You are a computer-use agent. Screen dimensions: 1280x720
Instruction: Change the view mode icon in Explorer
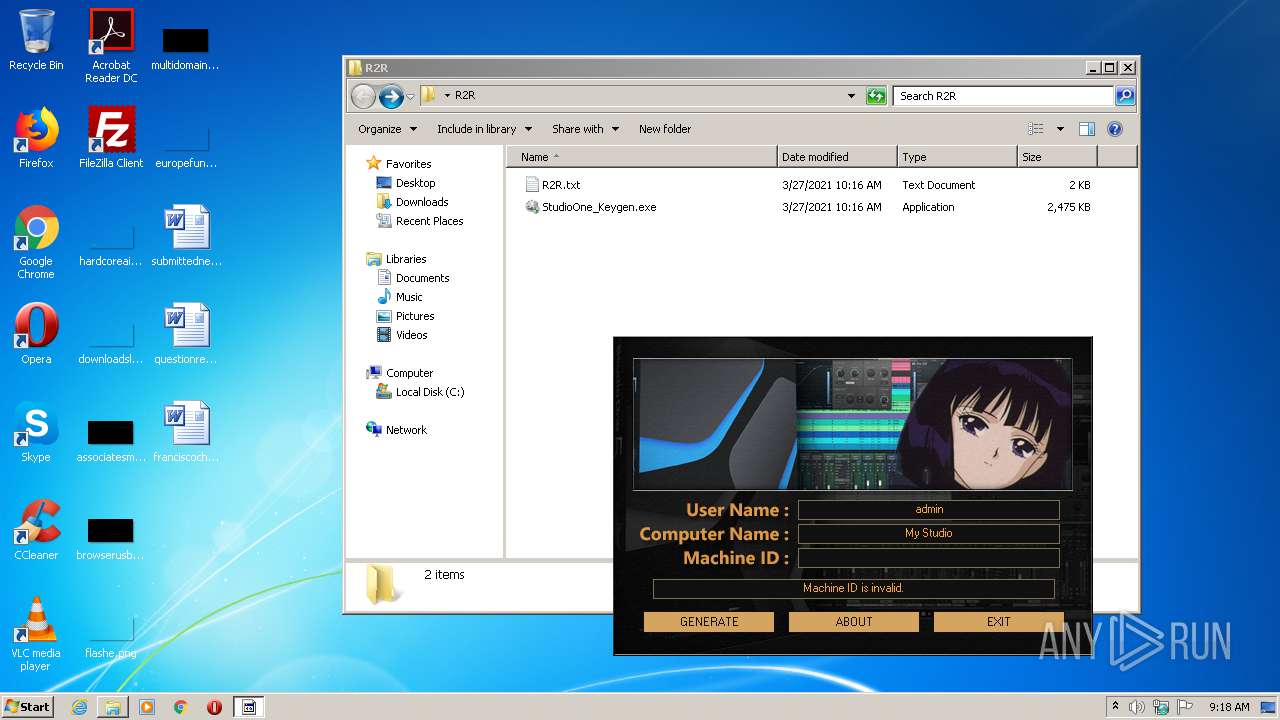[x=1036, y=129]
